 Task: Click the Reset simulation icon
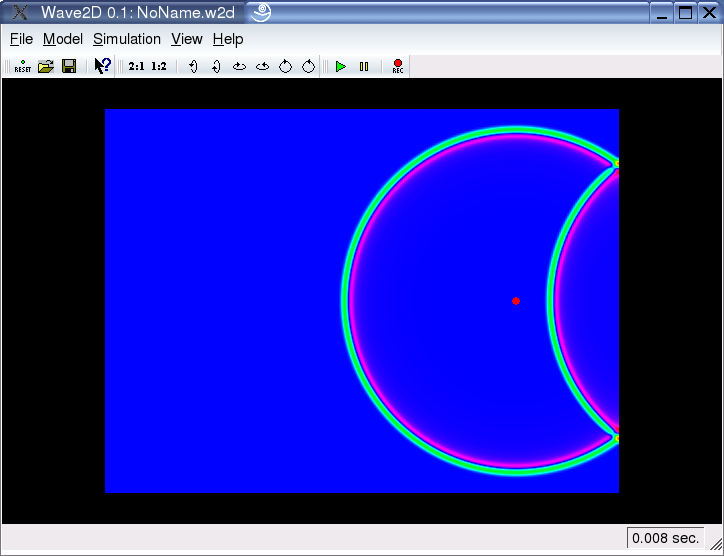coord(22,66)
